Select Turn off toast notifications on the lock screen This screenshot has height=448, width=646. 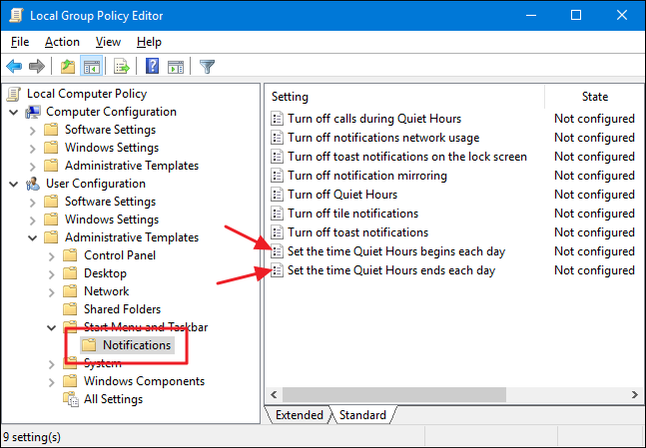407,156
